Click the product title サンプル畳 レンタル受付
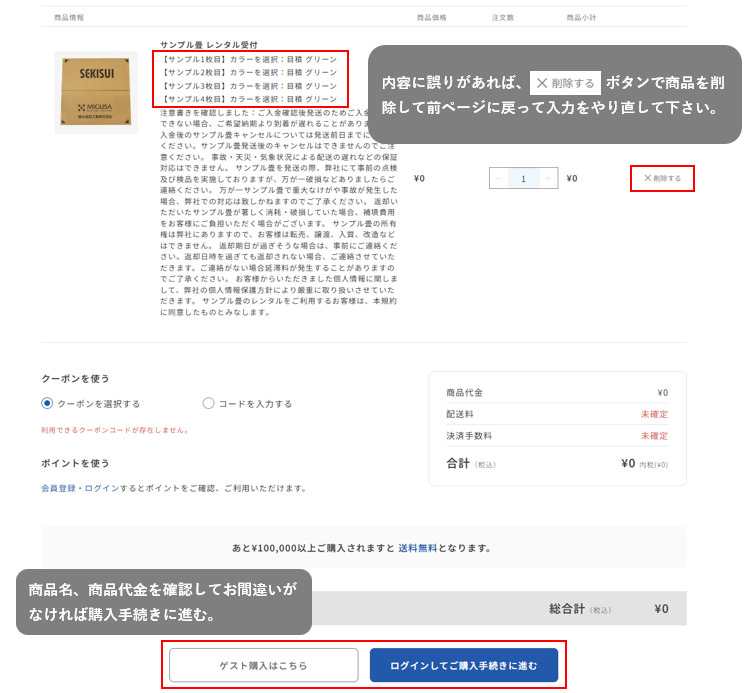Viewport: 751px width, 693px height. coord(209,45)
